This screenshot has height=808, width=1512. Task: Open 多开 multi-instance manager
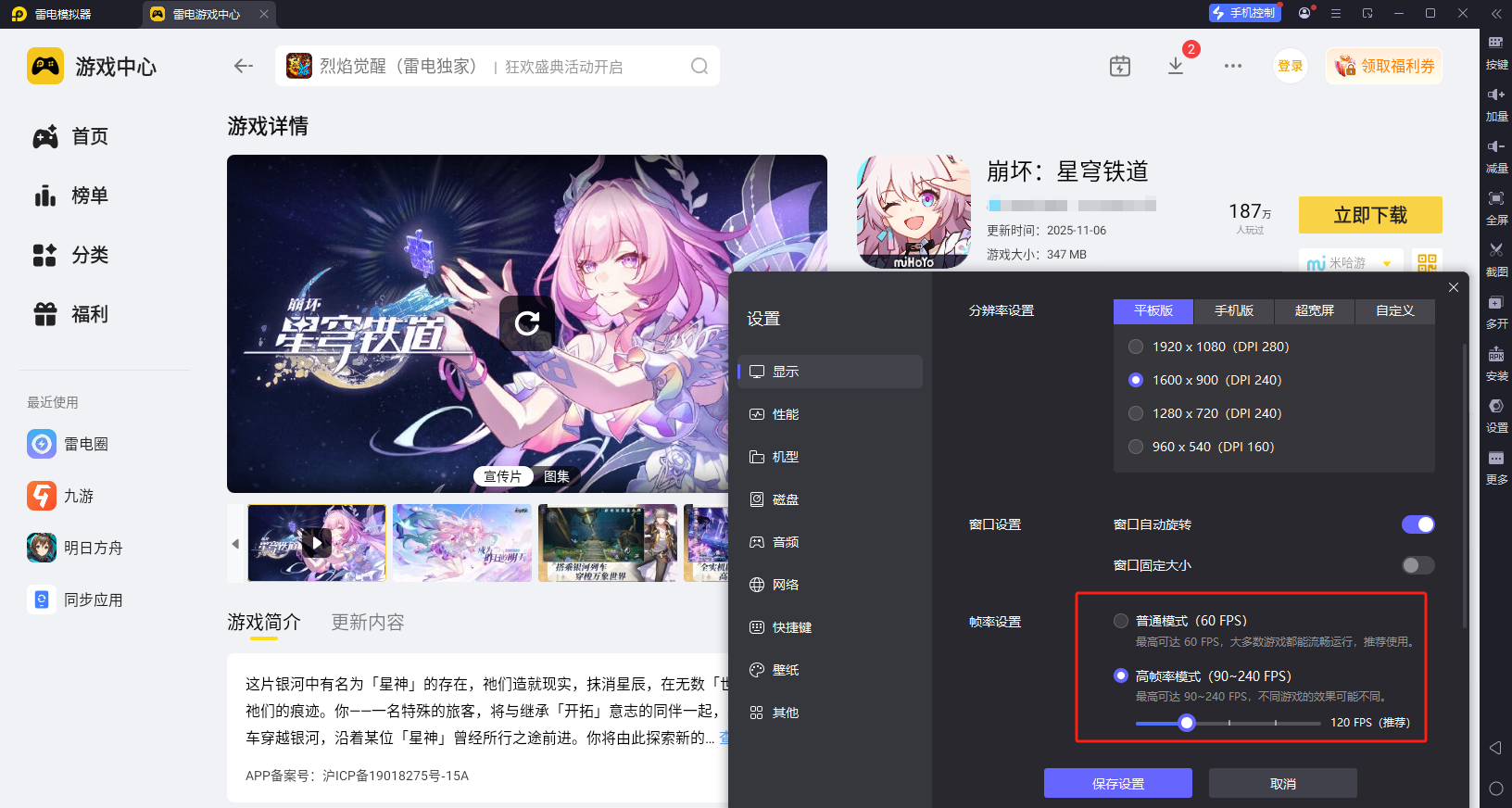1496,311
